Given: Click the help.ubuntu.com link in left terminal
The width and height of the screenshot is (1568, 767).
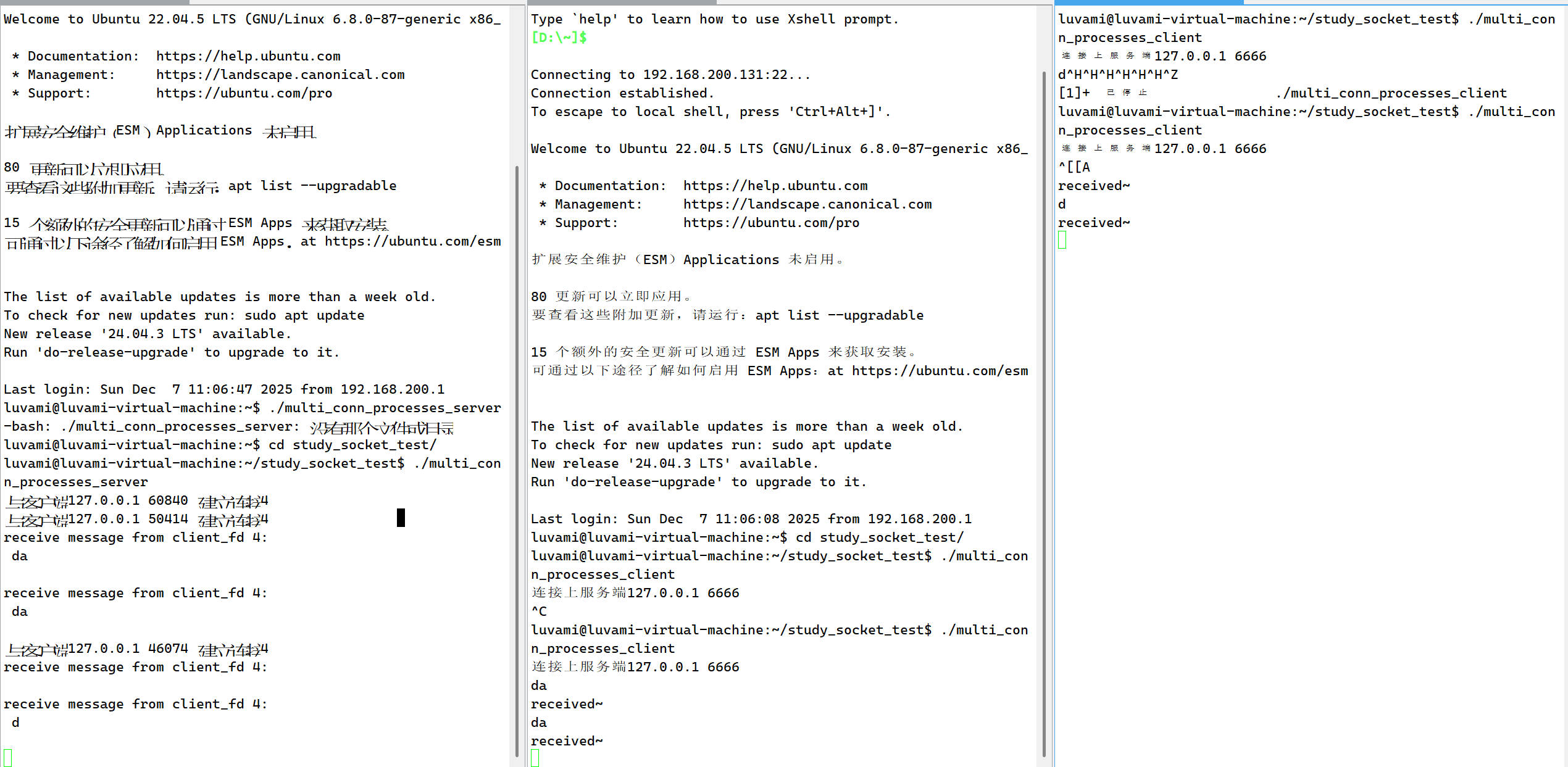Looking at the screenshot, I should click(248, 56).
